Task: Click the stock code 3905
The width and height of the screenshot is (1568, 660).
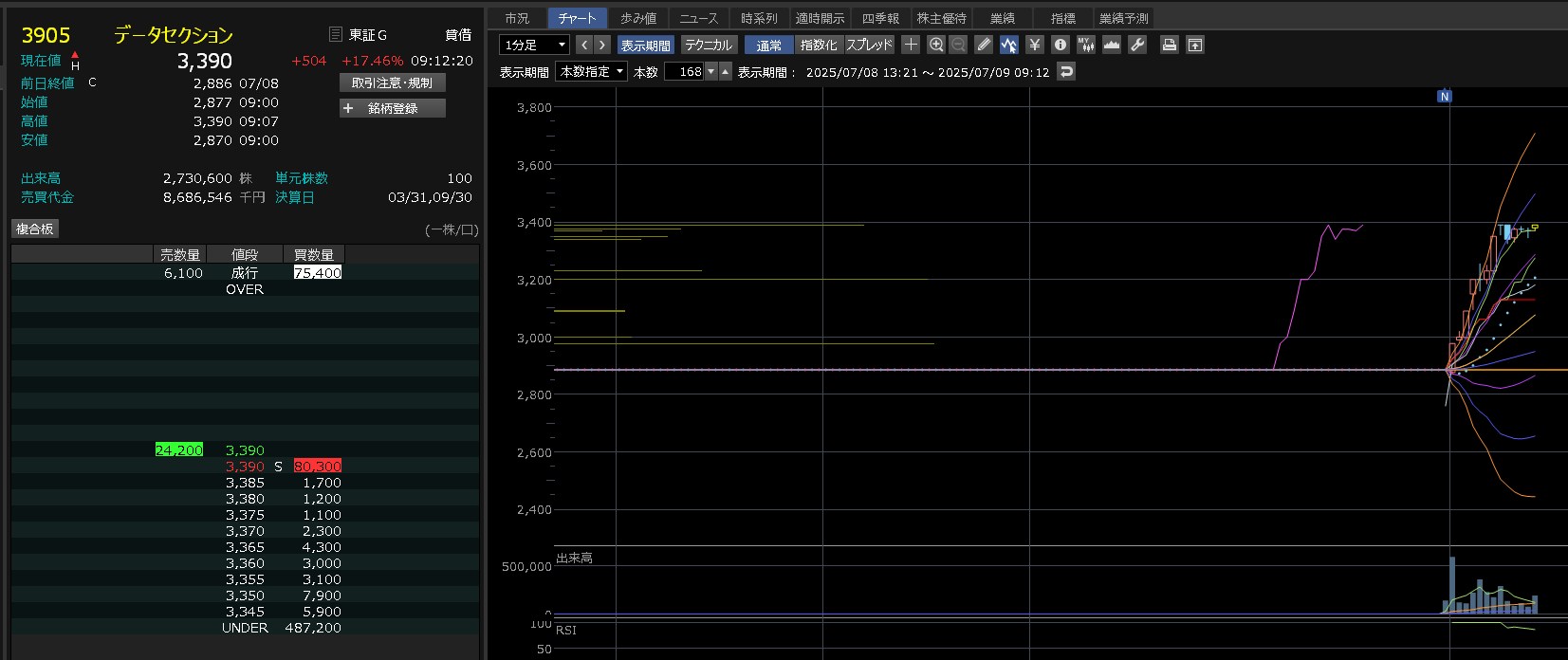Action: coord(46,35)
